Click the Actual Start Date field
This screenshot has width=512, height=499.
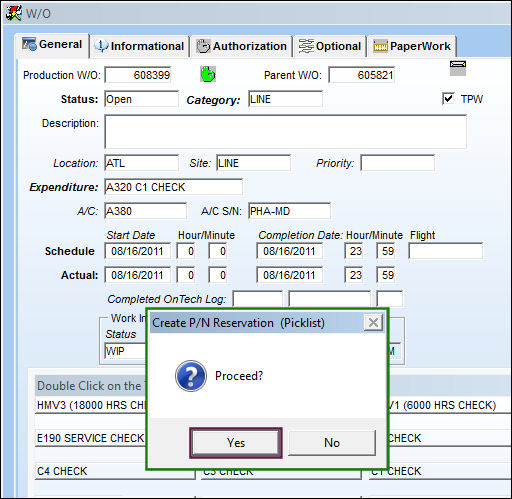click(x=137, y=275)
